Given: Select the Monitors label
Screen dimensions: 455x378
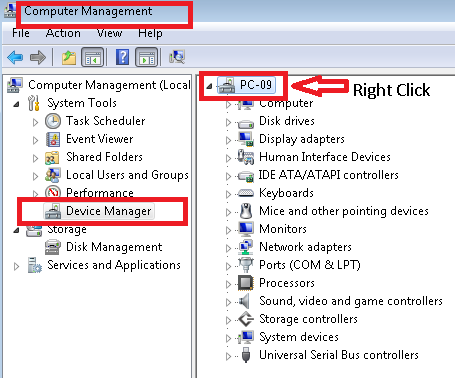Looking at the screenshot, I should [283, 229].
